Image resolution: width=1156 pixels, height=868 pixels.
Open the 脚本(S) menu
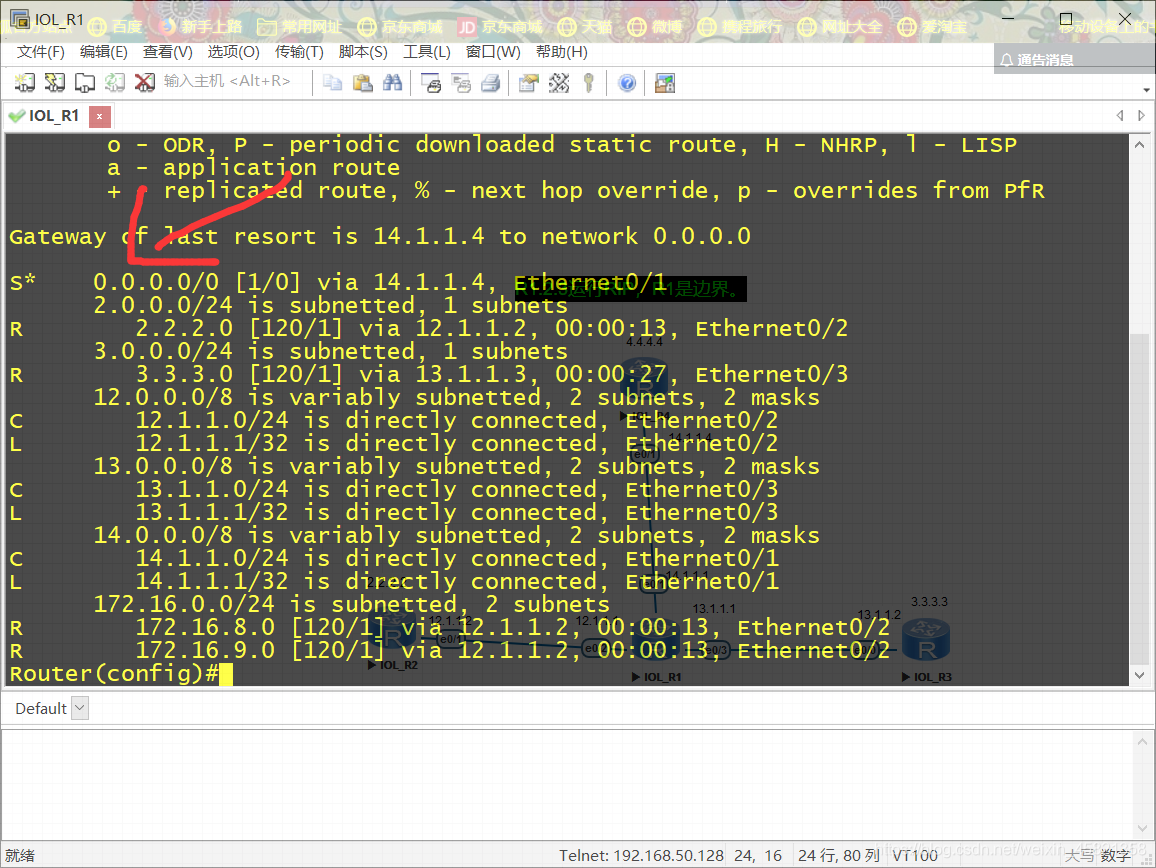pyautogui.click(x=363, y=52)
